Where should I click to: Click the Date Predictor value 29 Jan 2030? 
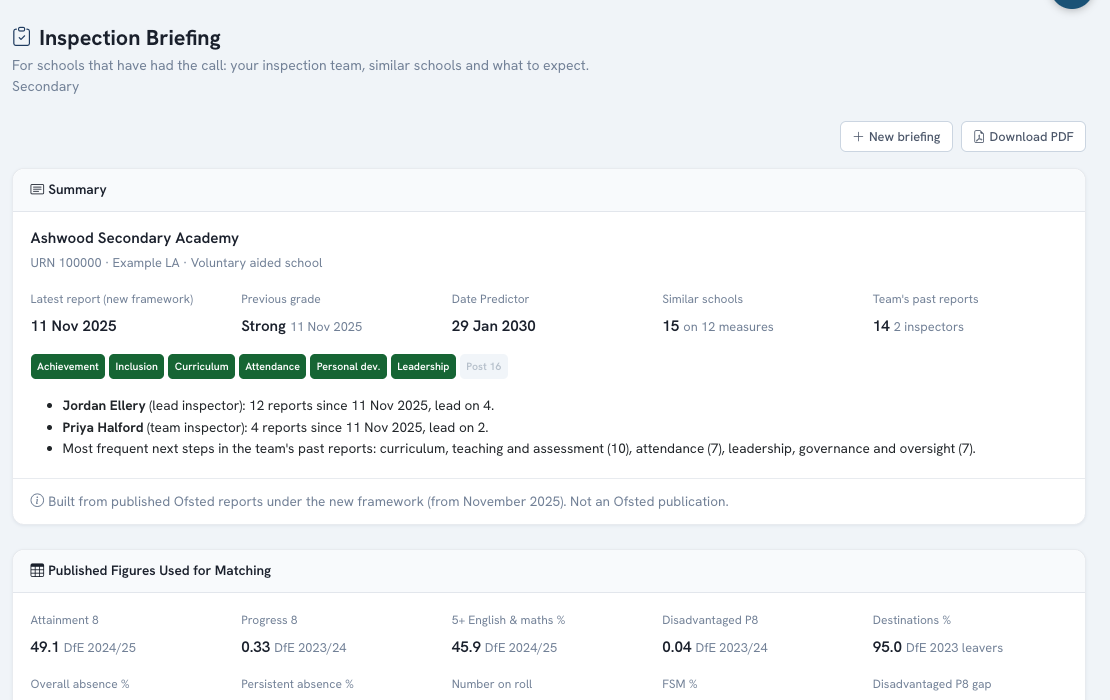(x=493, y=326)
